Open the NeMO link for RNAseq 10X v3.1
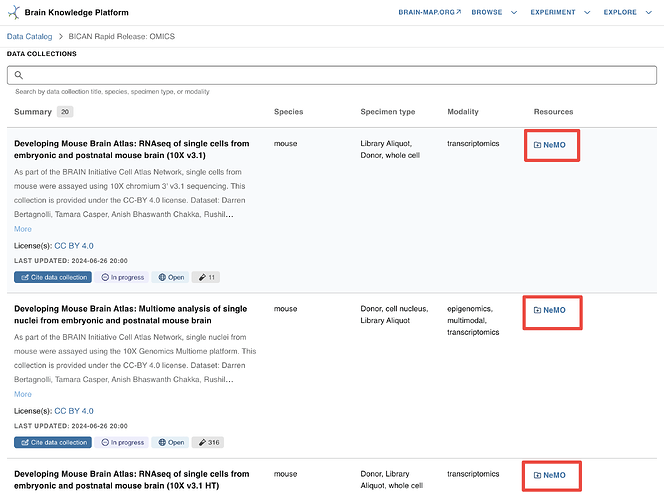Viewport: 664px width, 499px height. 550,145
